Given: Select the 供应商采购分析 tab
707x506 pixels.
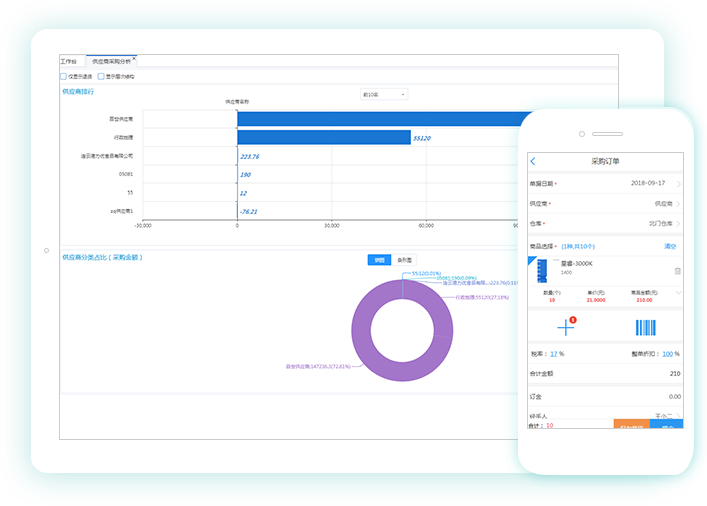Looking at the screenshot, I should coord(110,61).
